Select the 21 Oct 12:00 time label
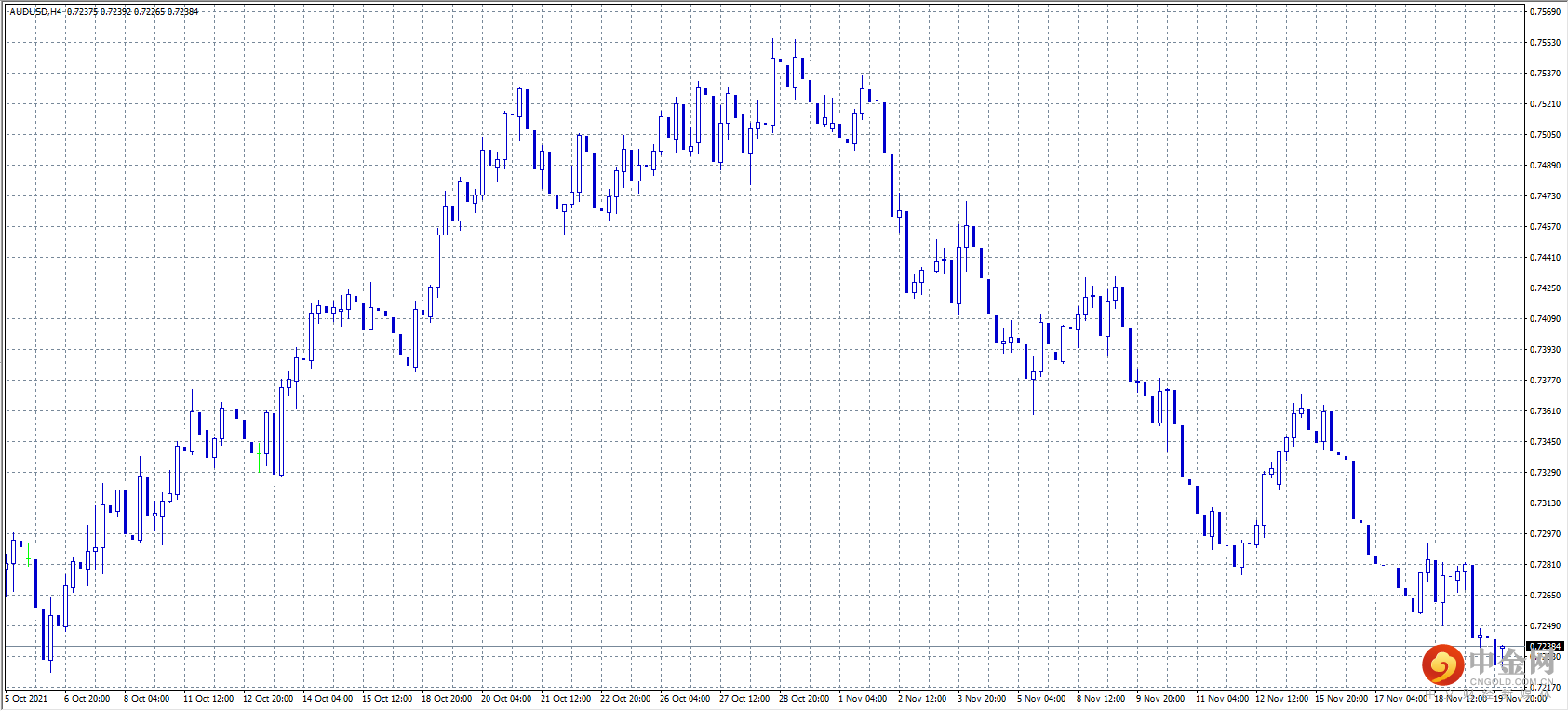1568x711 pixels. (x=566, y=699)
